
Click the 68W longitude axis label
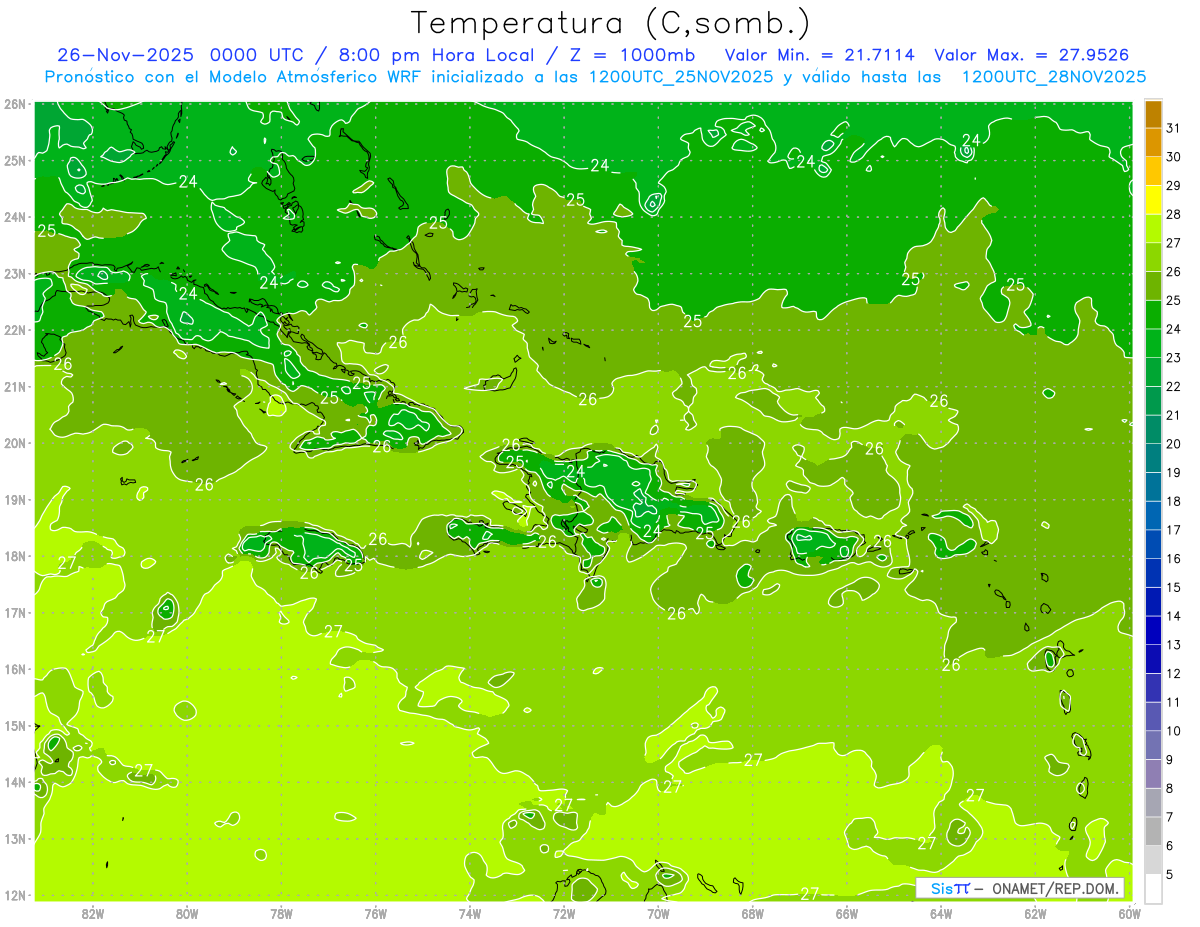(753, 913)
